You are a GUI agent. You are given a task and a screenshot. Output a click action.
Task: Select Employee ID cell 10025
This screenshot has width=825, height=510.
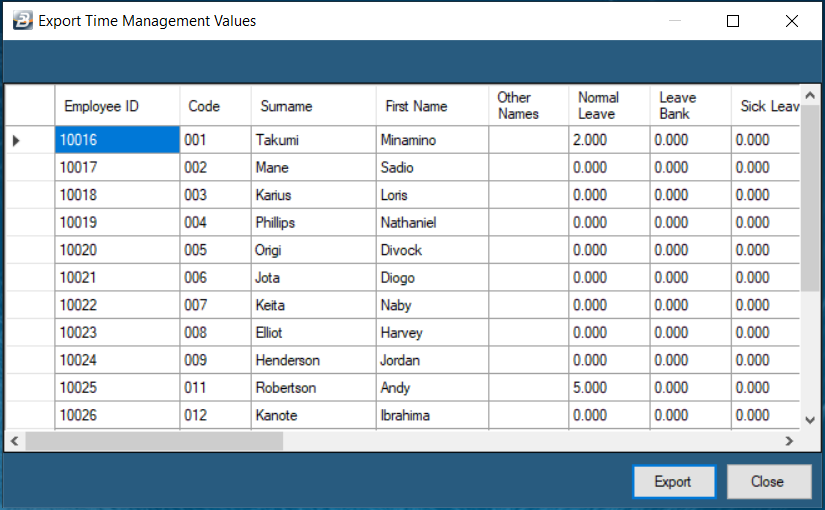117,387
